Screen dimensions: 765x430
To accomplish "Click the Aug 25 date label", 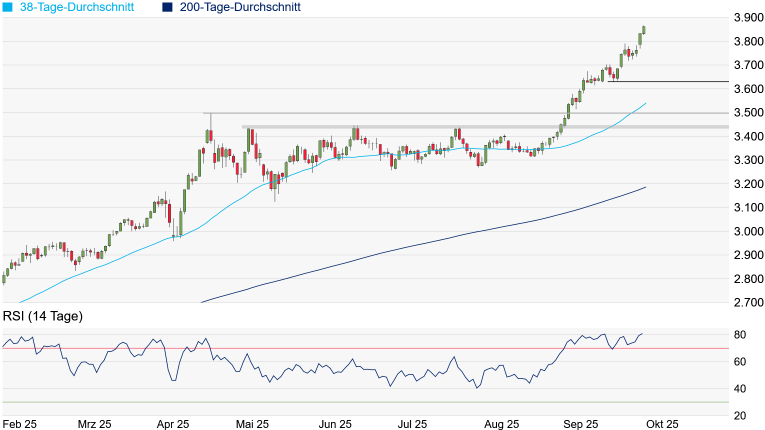I will tap(502, 424).
